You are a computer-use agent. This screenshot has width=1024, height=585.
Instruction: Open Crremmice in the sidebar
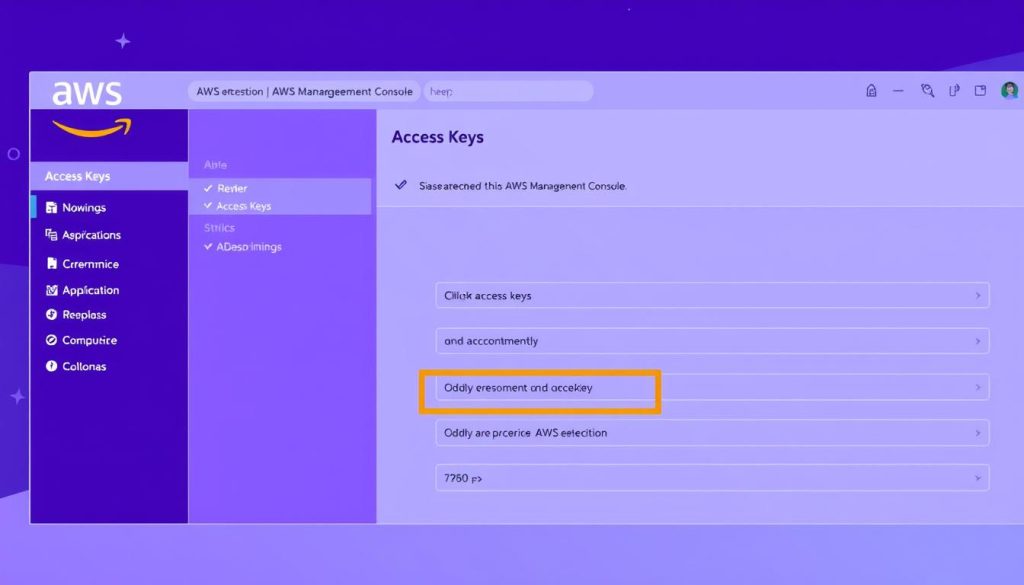(90, 264)
